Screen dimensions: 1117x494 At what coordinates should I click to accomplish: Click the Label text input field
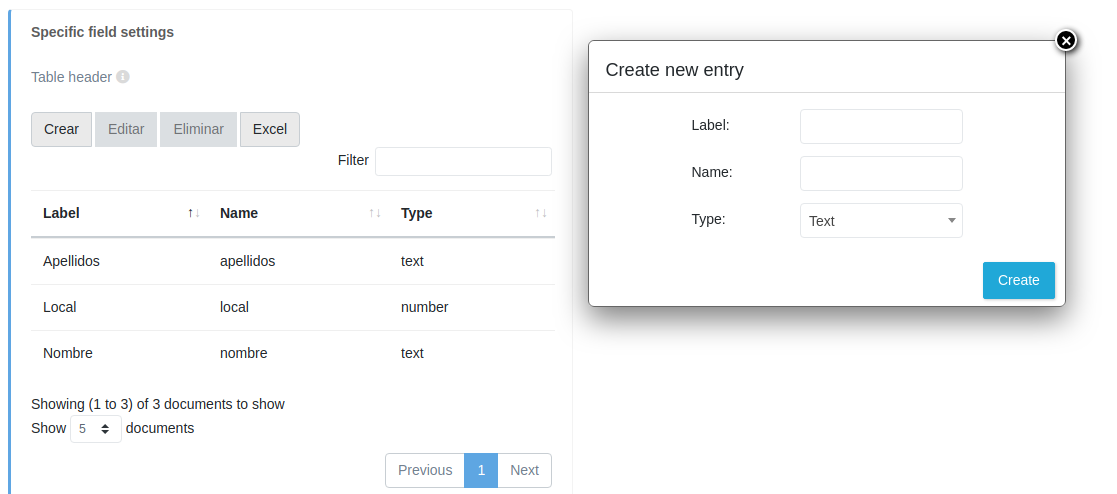pyautogui.click(x=881, y=127)
